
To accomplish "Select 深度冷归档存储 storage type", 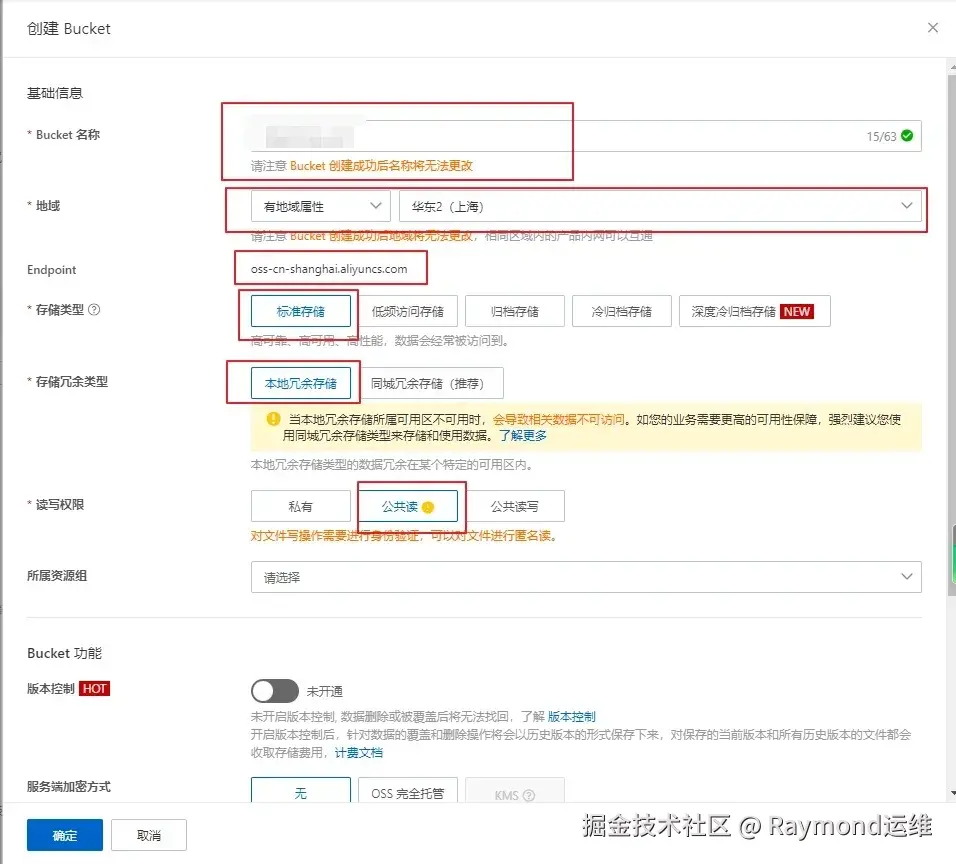I will (x=754, y=311).
